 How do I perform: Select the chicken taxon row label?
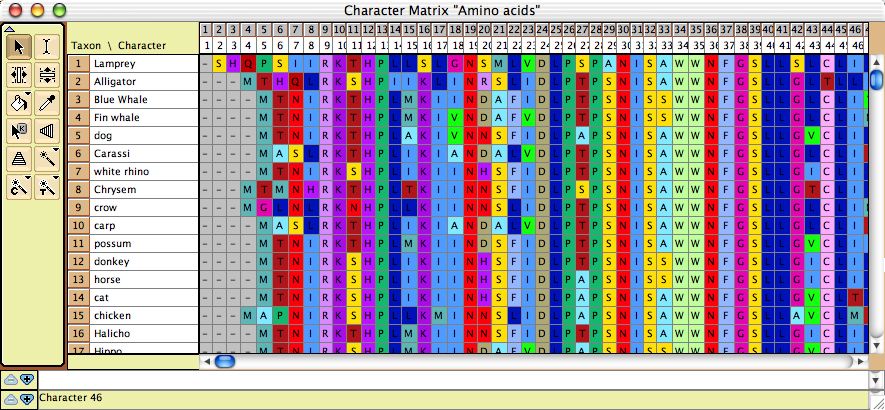click(x=112, y=315)
